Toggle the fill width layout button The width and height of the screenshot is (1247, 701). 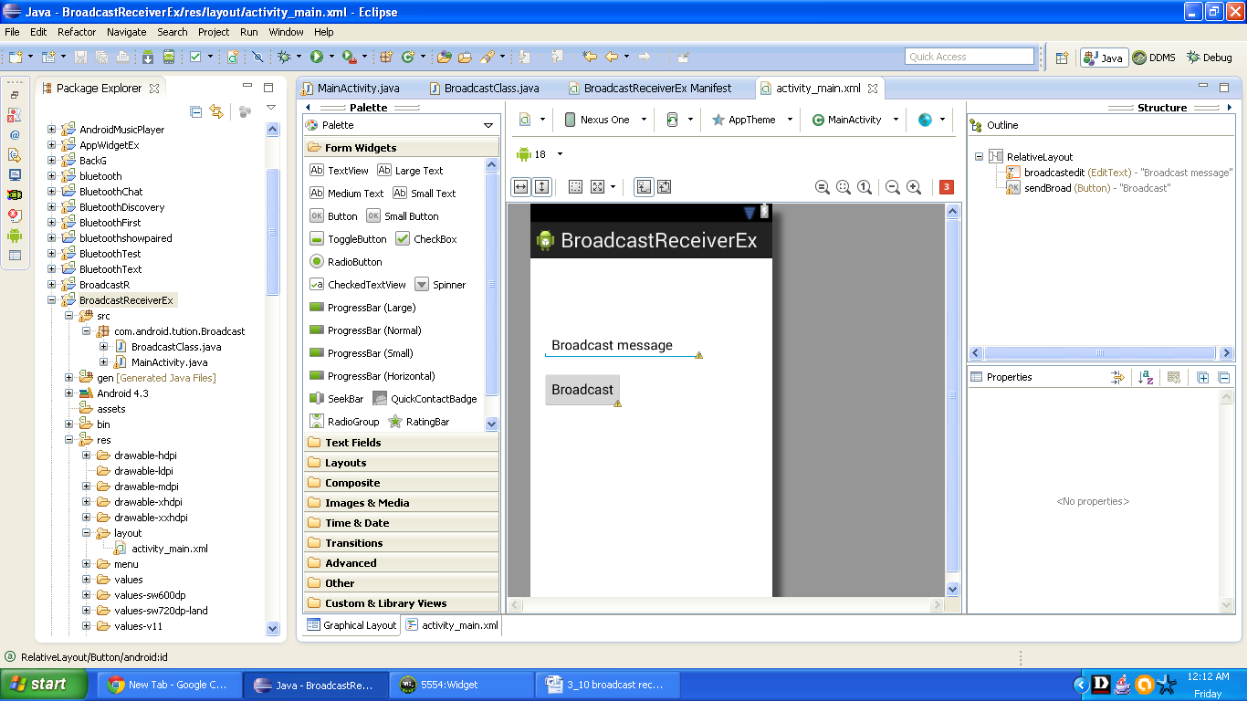[520, 187]
